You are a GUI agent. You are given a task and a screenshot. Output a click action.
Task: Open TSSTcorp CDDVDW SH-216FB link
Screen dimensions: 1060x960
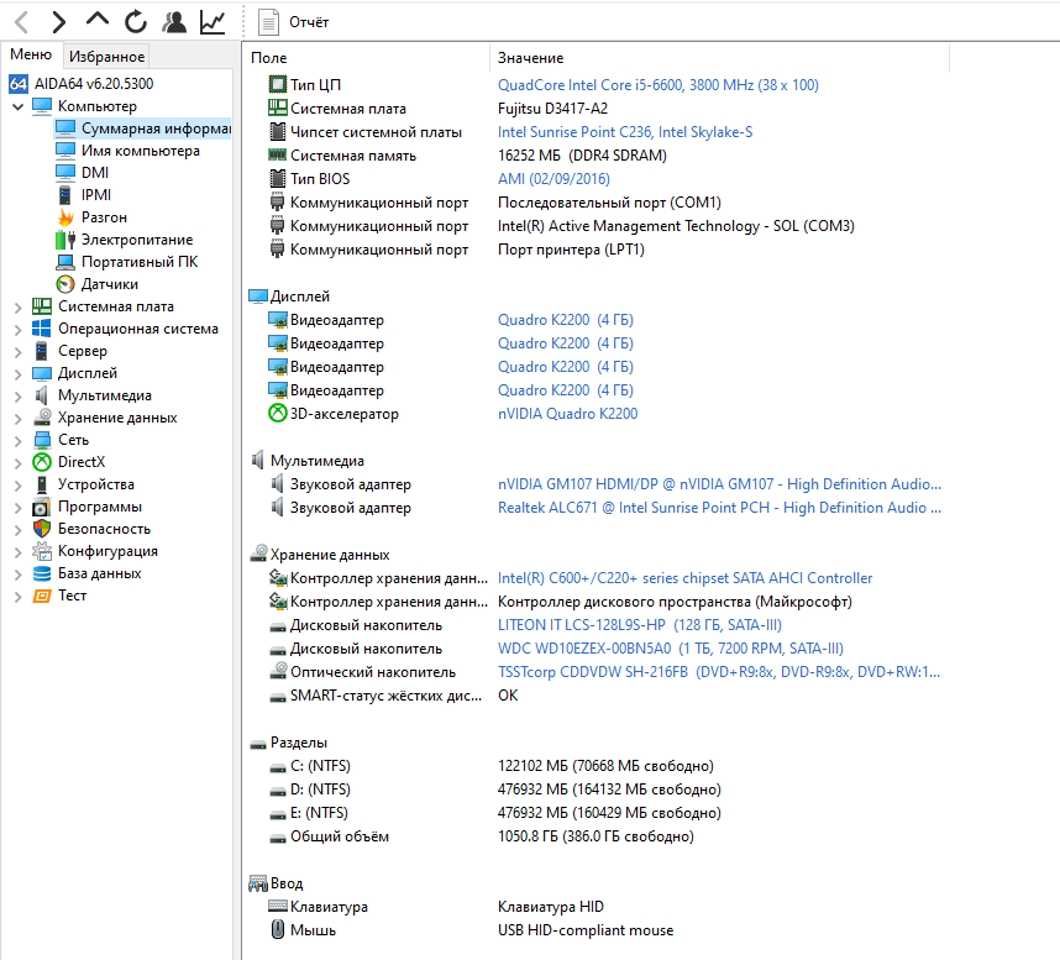pos(719,672)
